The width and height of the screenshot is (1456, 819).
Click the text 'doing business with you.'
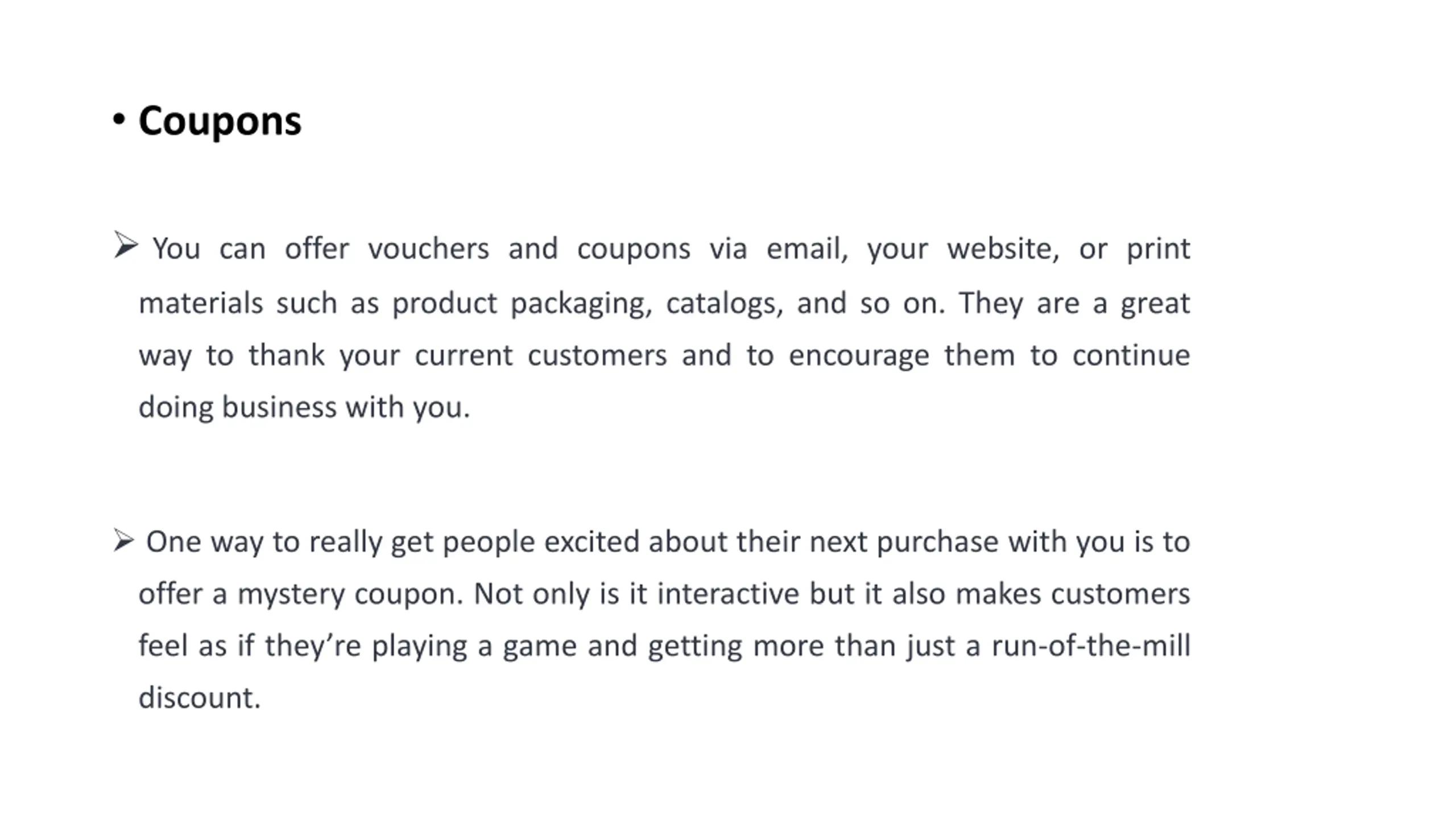pos(305,408)
